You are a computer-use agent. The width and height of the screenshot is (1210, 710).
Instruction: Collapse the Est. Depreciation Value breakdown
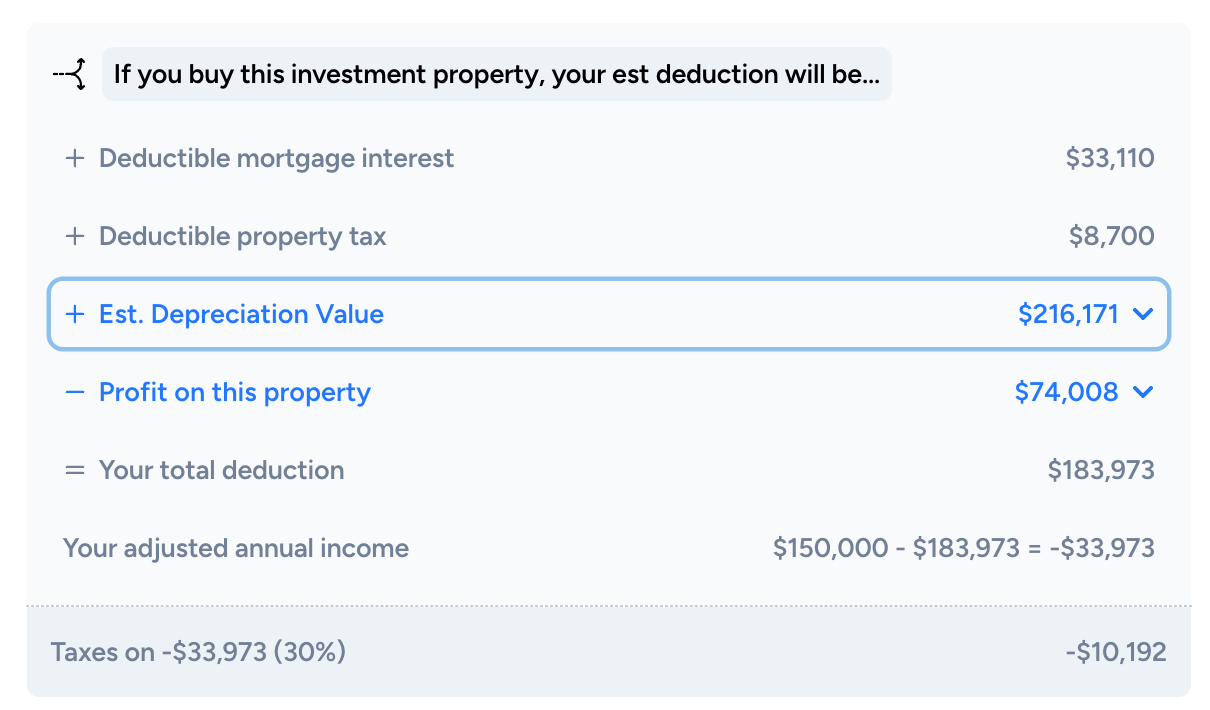tap(1144, 314)
